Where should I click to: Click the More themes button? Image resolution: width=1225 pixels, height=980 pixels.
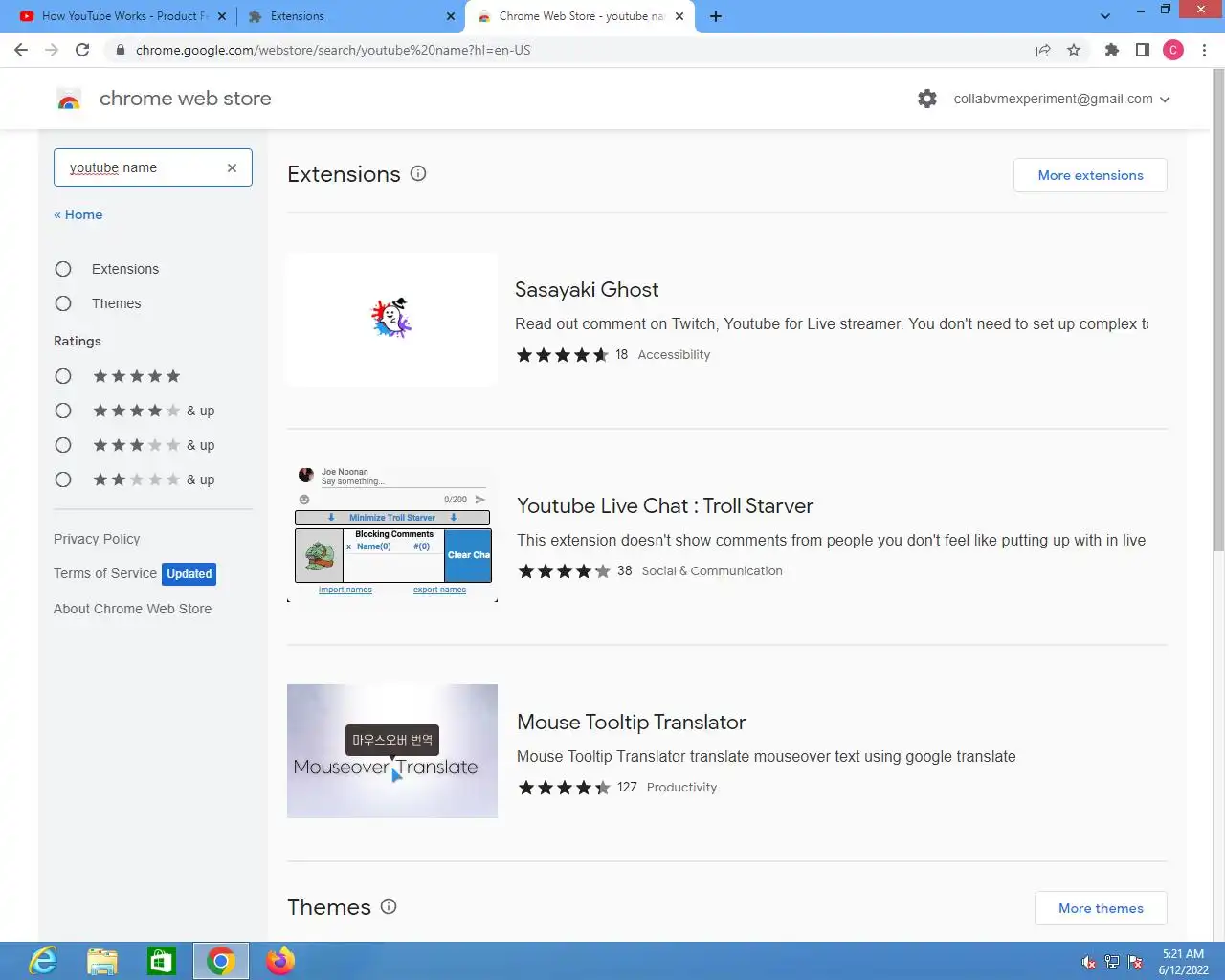click(1101, 908)
